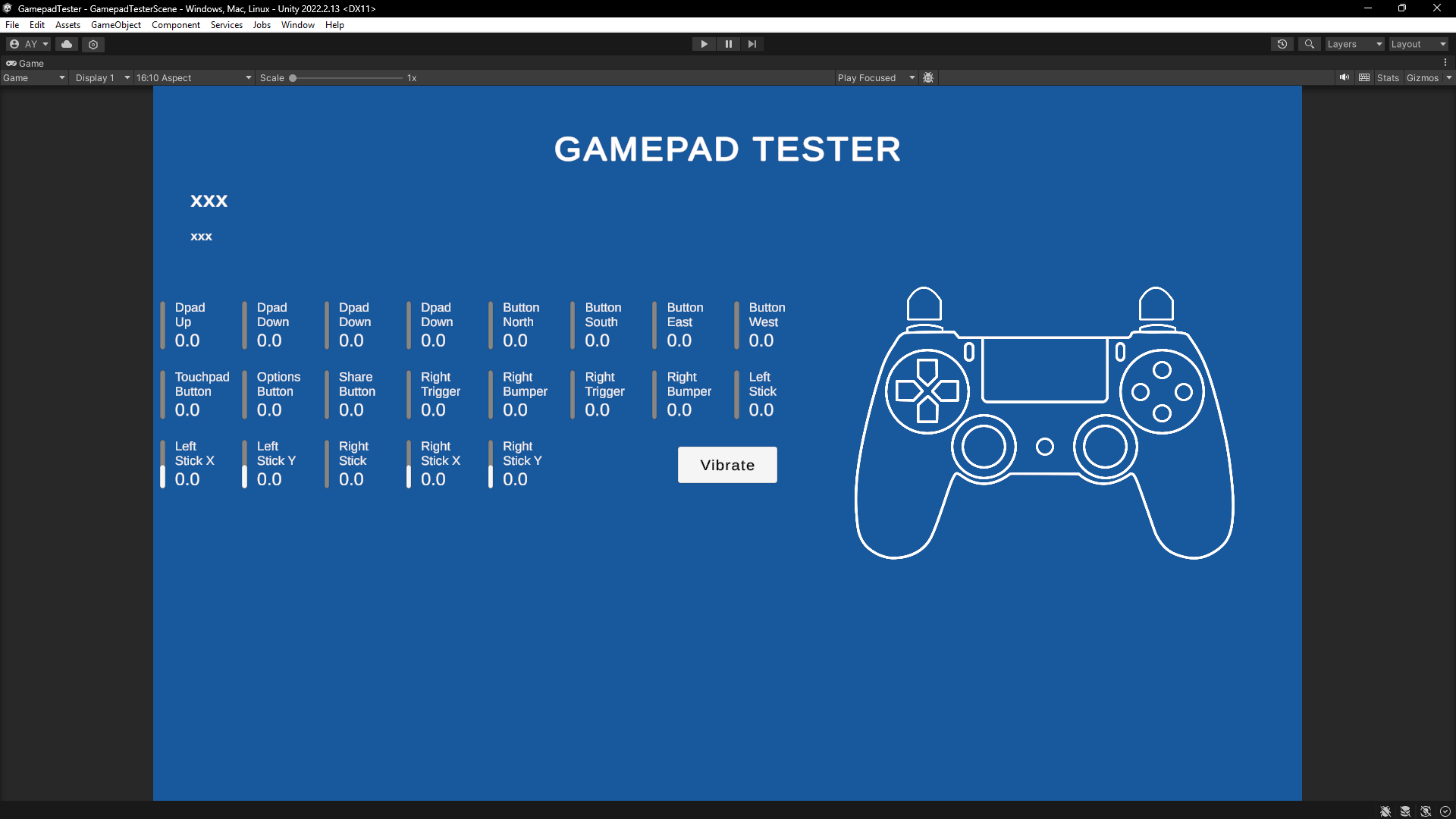This screenshot has width=1456, height=819.
Task: Click the status bar activity checkmark icon
Action: (x=1445, y=811)
